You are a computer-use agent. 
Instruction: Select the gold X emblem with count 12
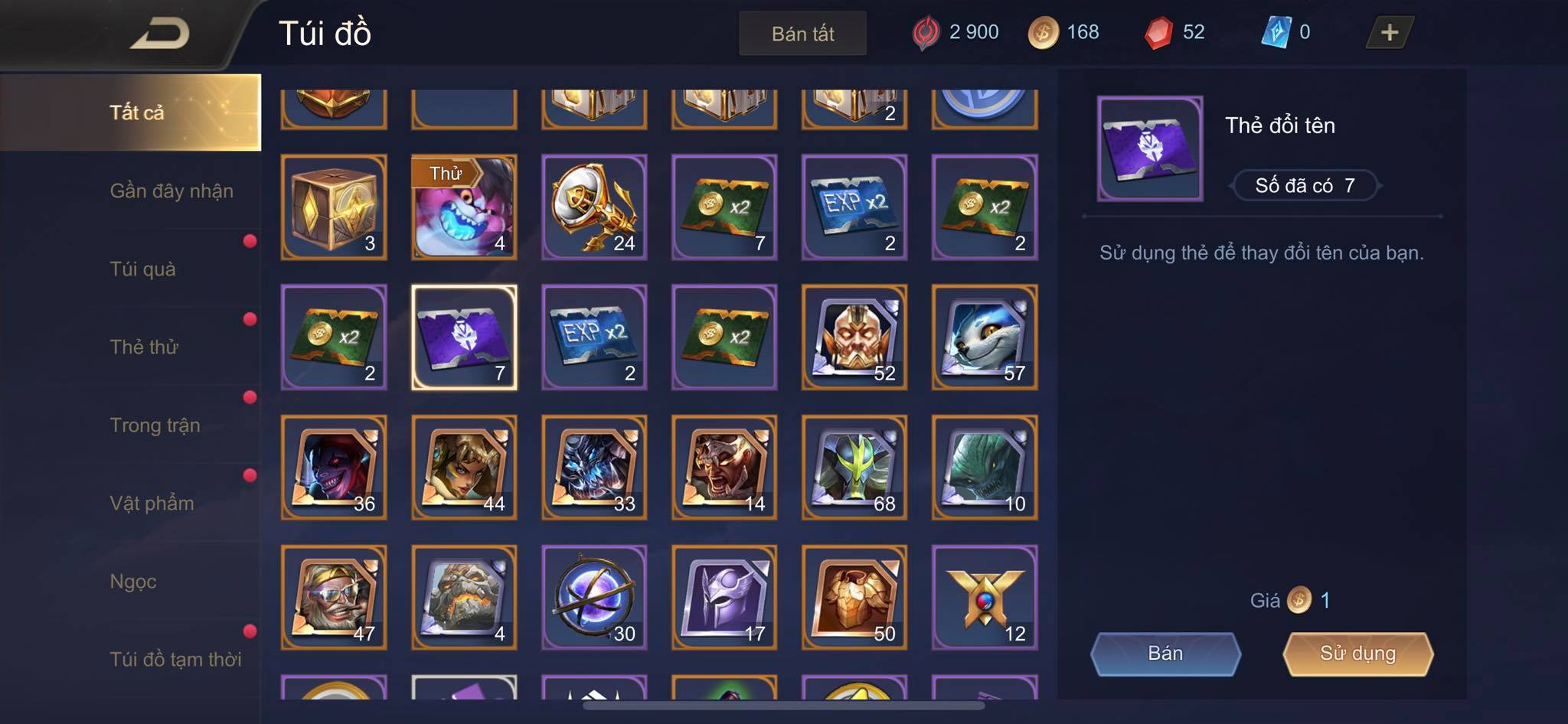point(985,598)
